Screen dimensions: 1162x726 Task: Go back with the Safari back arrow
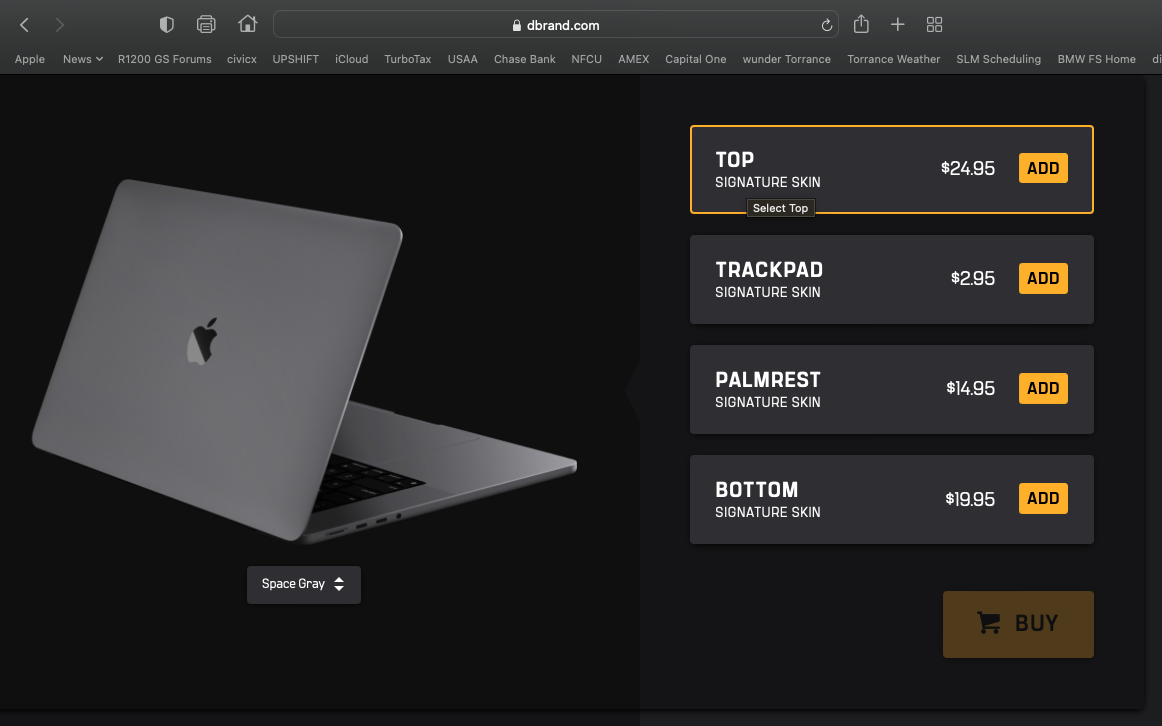coord(24,25)
